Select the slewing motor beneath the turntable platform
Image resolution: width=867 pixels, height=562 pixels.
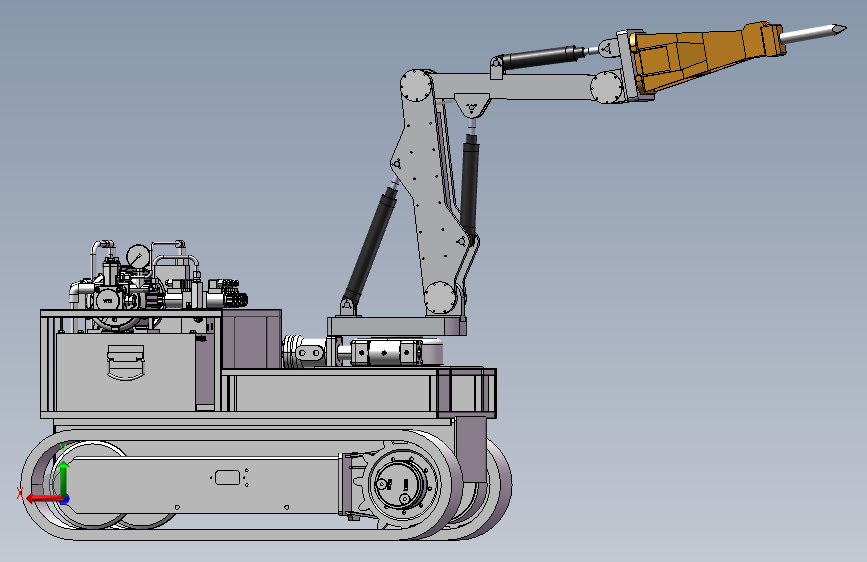click(x=388, y=352)
